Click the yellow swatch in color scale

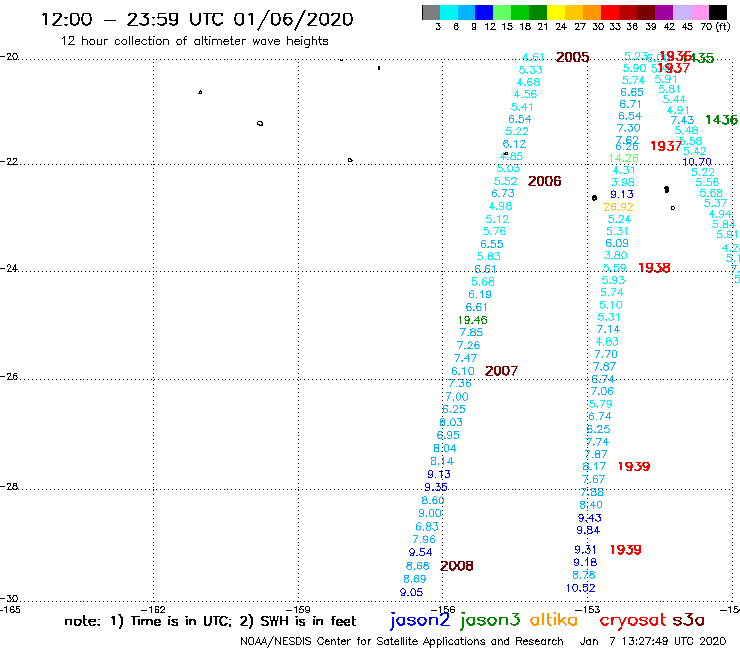556,12
